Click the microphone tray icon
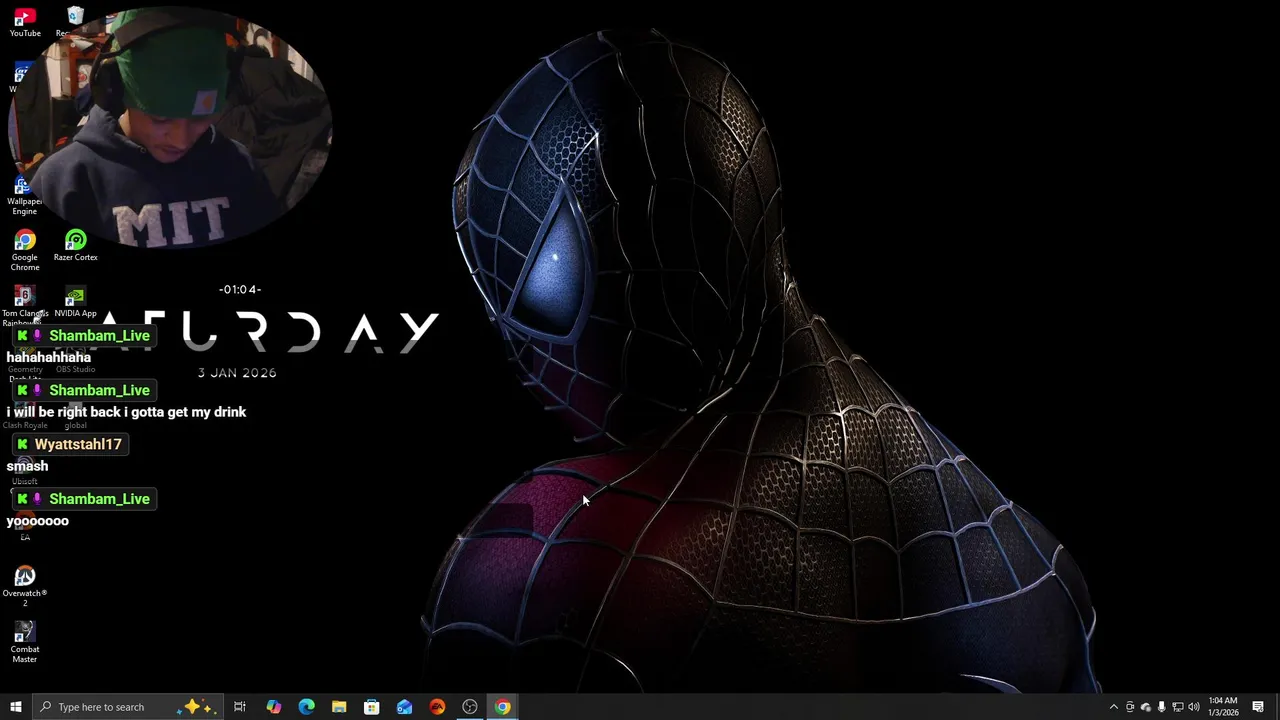 (1161, 707)
